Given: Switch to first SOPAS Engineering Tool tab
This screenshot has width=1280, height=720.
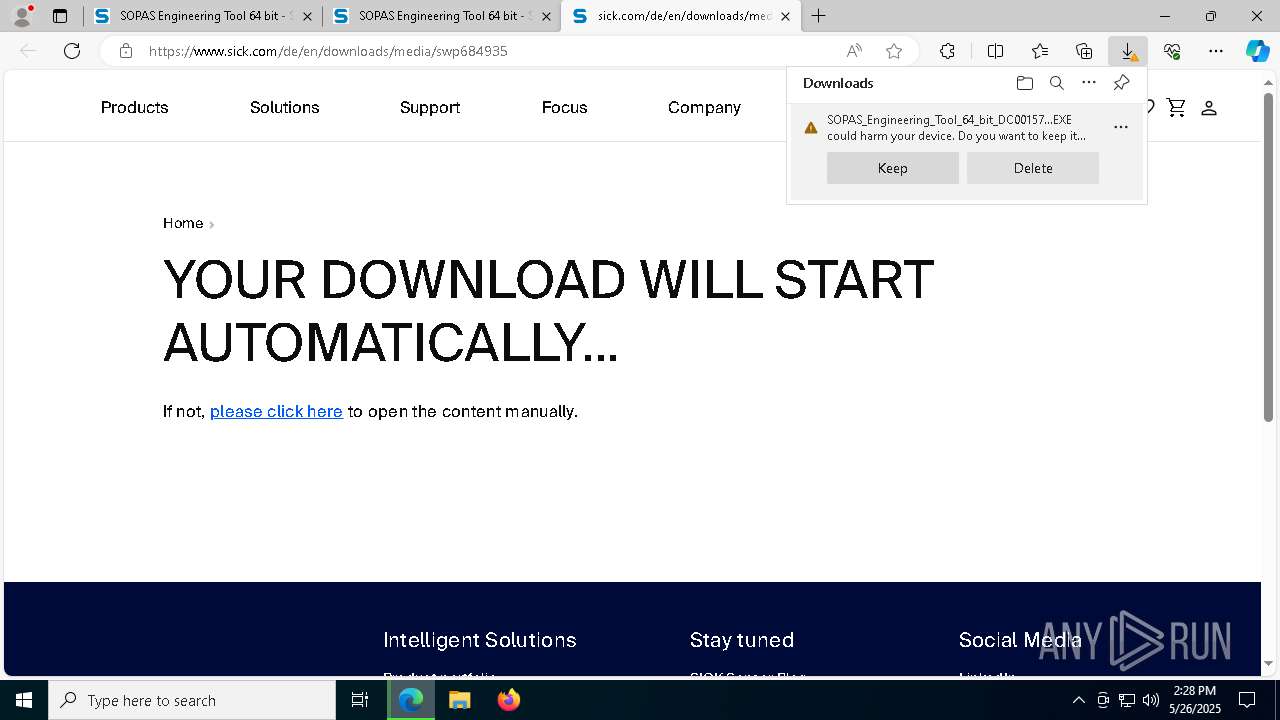Looking at the screenshot, I should 203,16.
